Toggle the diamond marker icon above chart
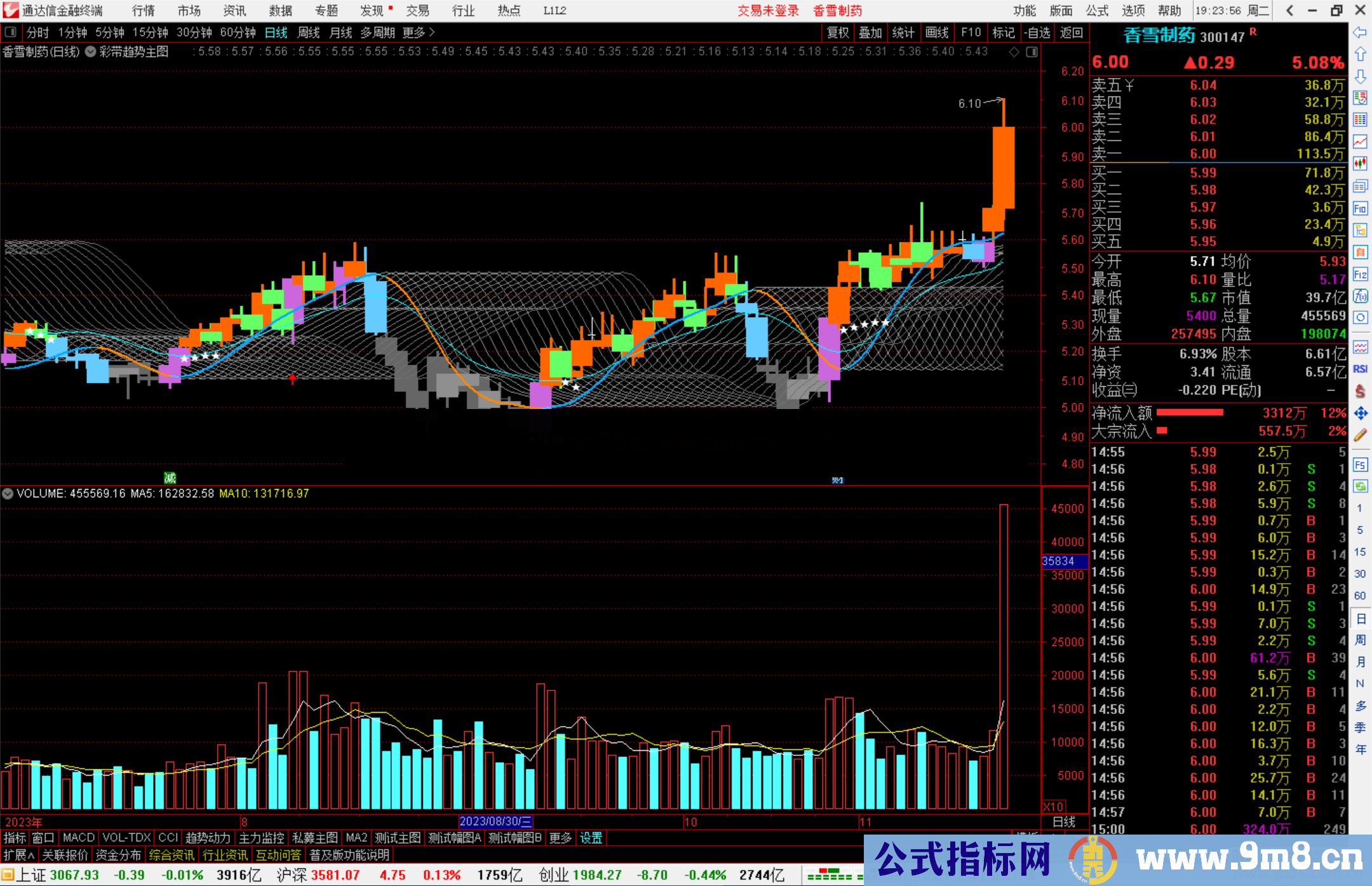The image size is (1372, 886). coord(1014,52)
